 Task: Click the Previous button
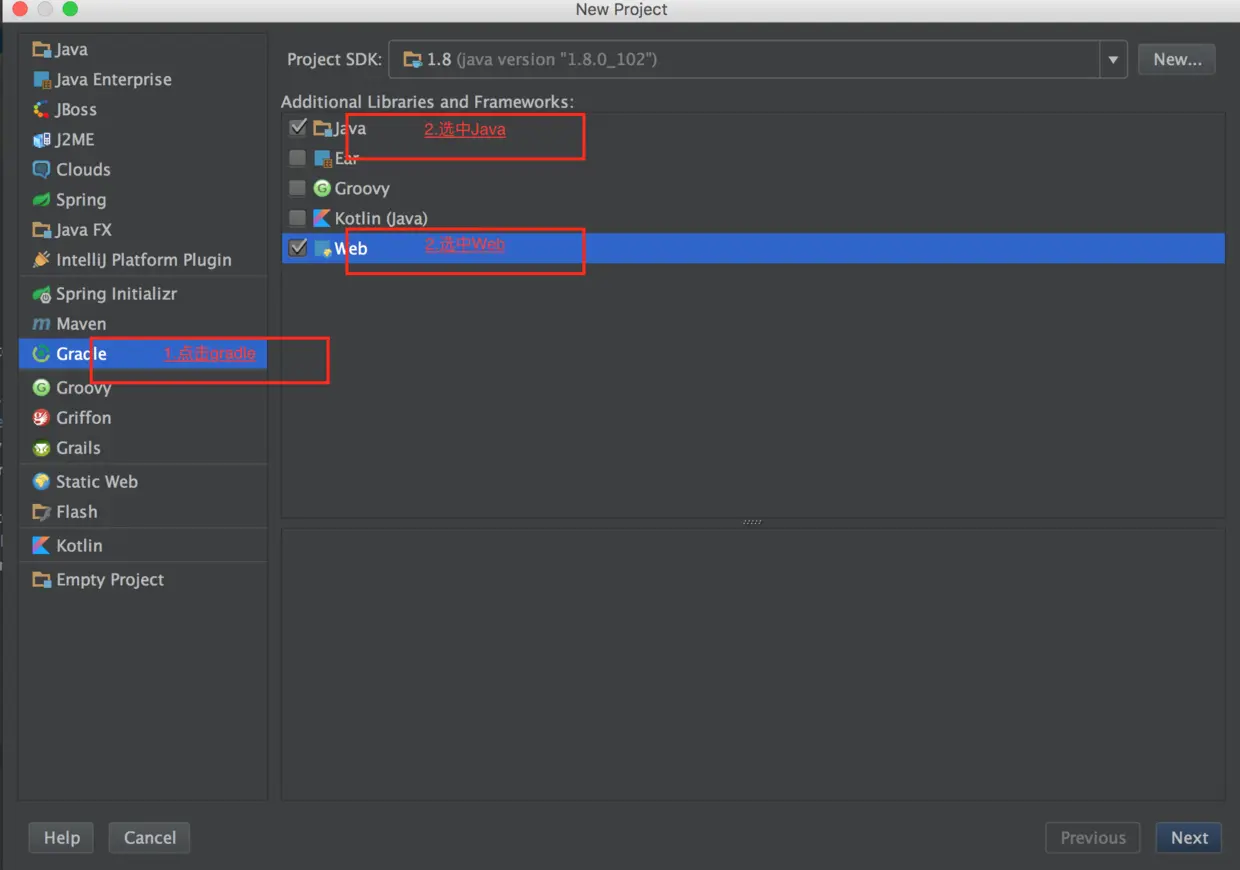tap(1093, 838)
